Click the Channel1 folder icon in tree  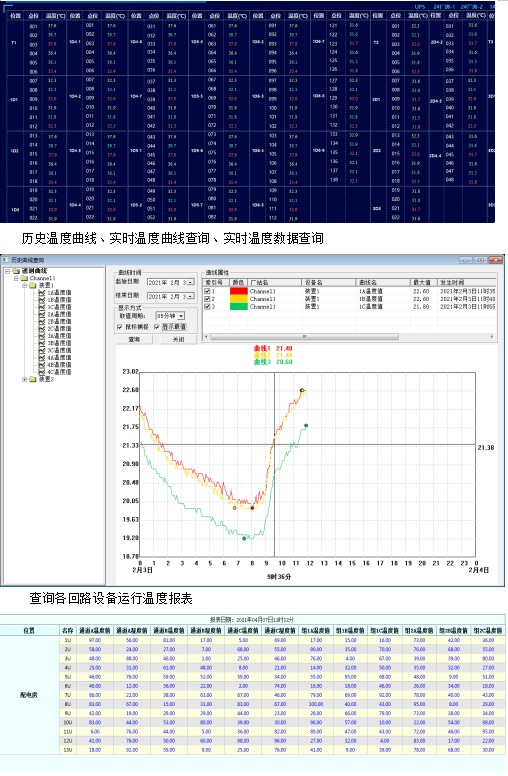24,278
